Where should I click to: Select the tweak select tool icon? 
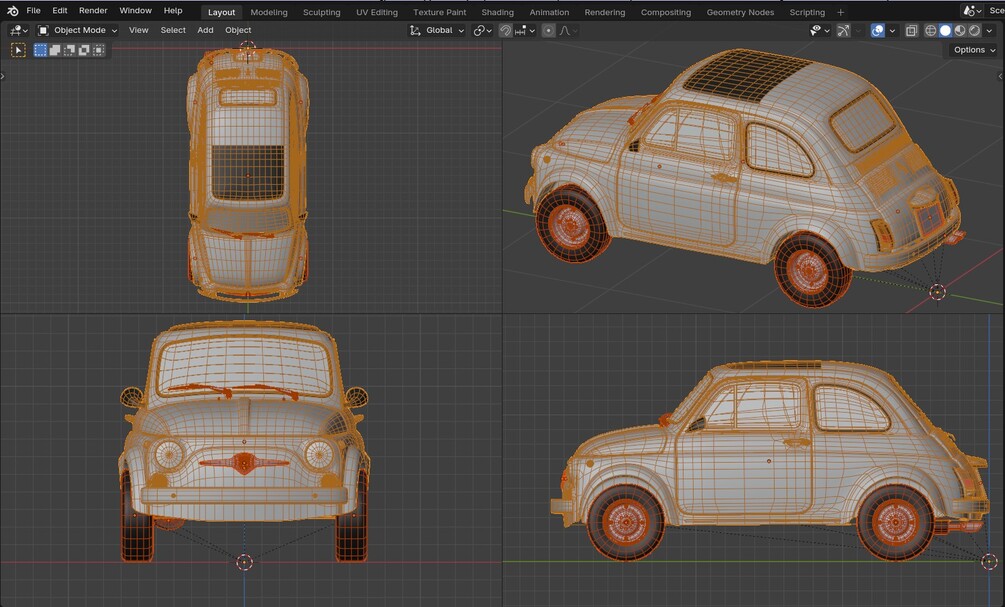coord(18,50)
